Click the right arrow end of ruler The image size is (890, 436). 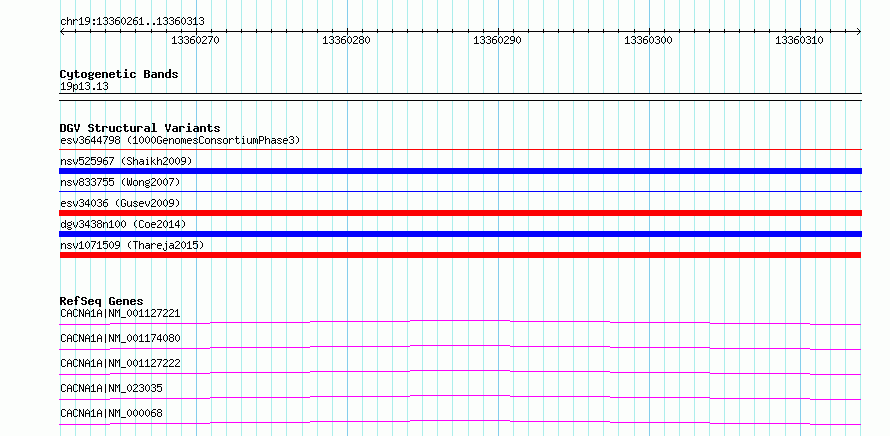click(859, 32)
